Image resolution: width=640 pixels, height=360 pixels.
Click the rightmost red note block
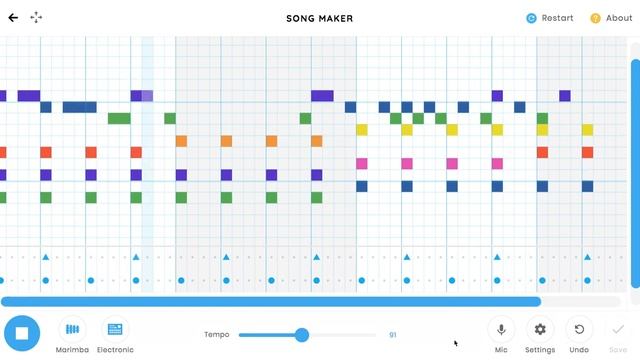587,152
